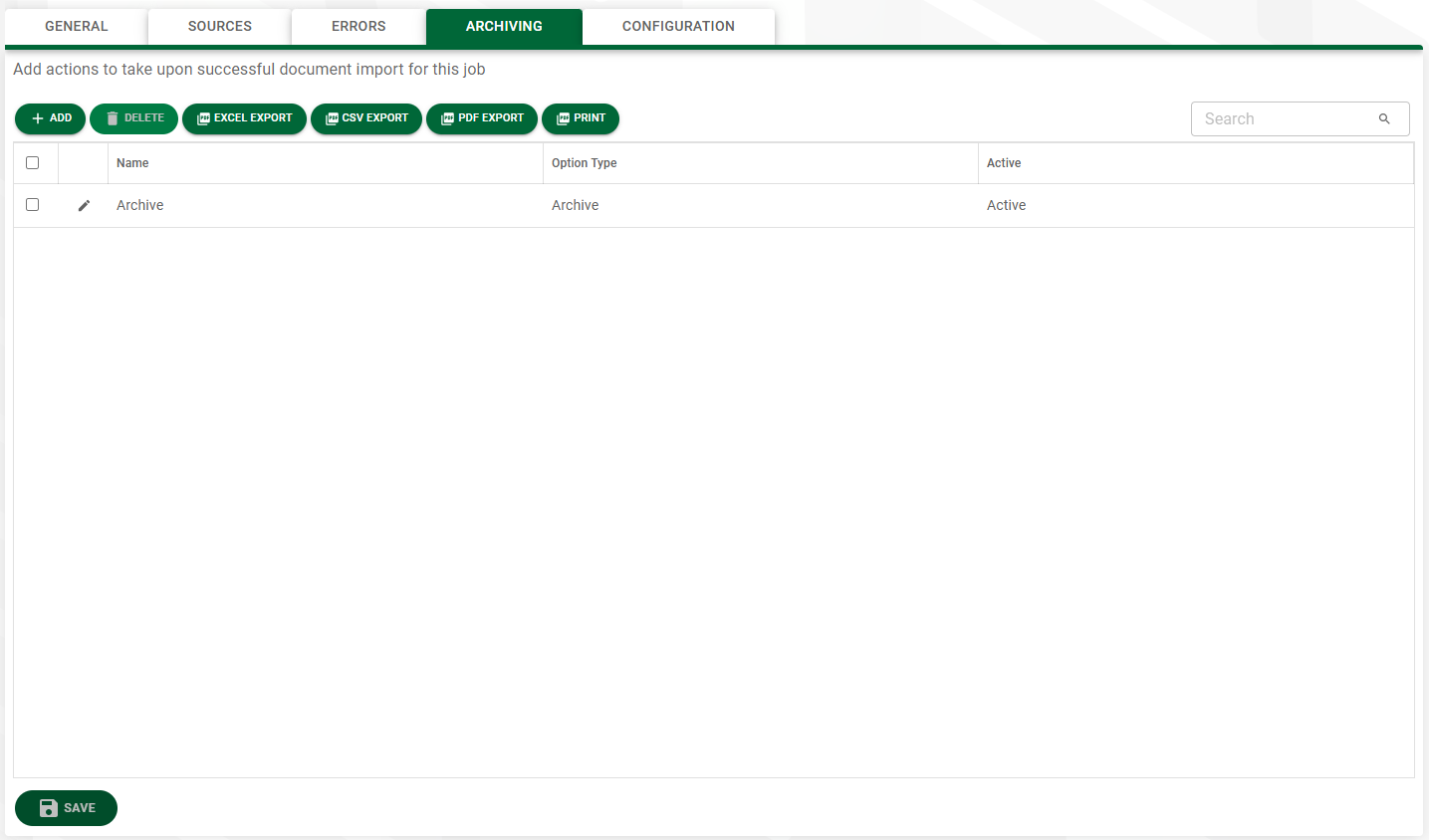Go to the Configuration tab
Viewport: 1429px width, 840px height.
(x=678, y=27)
